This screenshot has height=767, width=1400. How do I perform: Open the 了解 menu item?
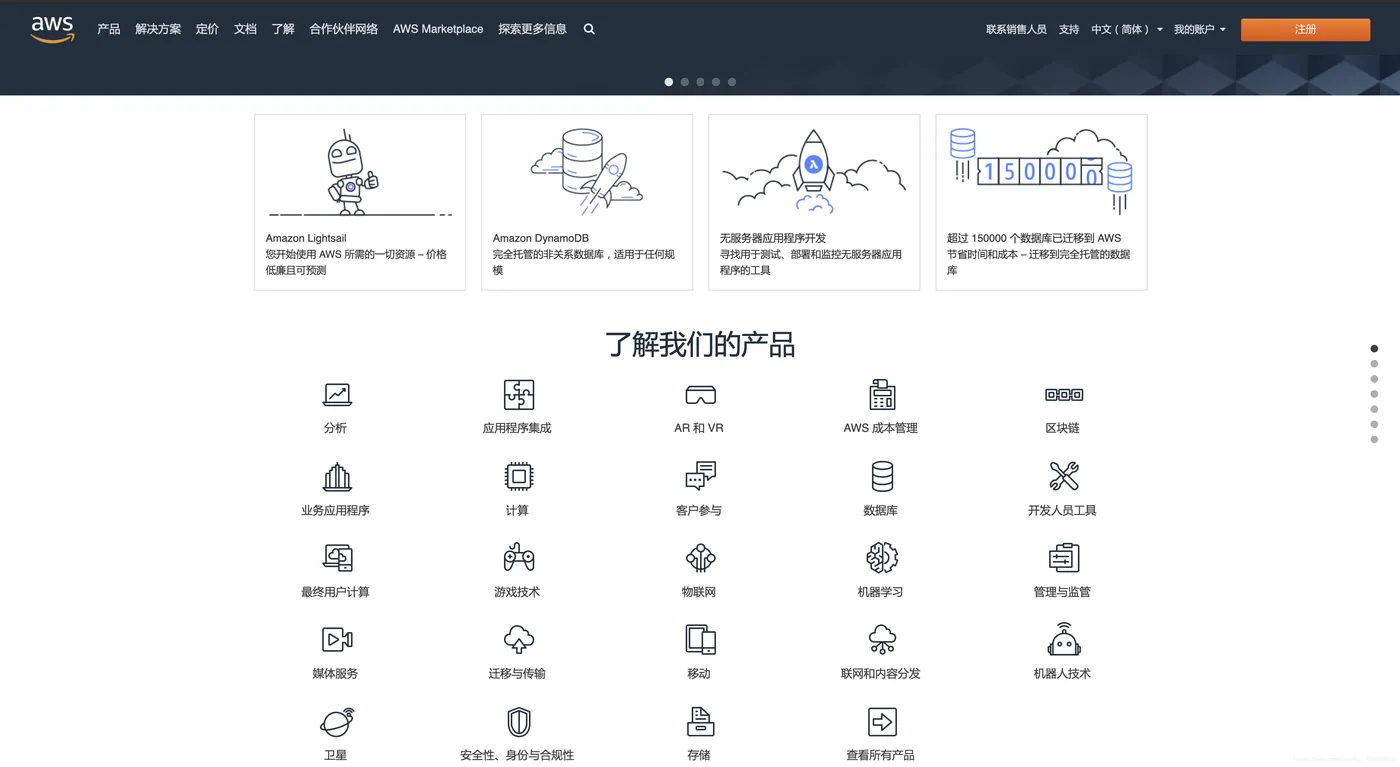click(283, 29)
